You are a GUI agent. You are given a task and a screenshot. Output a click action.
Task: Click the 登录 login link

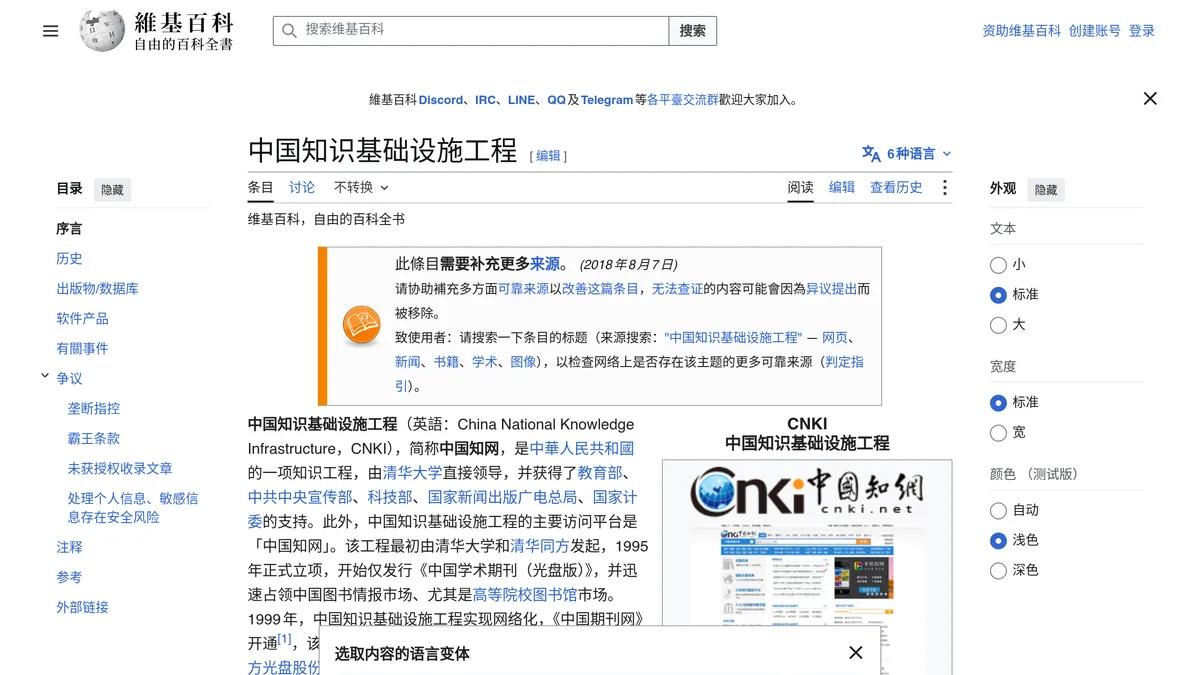(1142, 31)
